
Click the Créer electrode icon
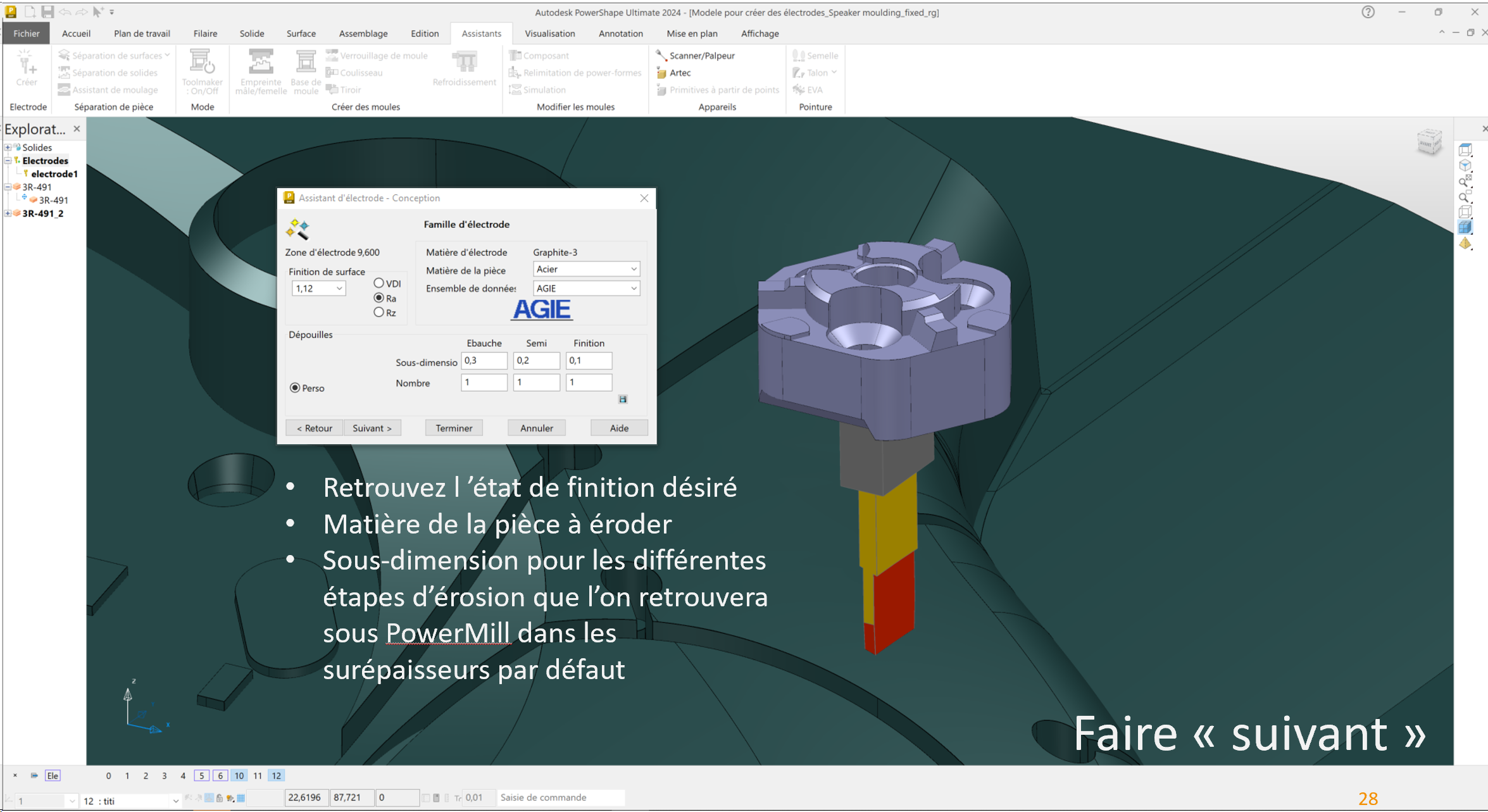coord(26,68)
